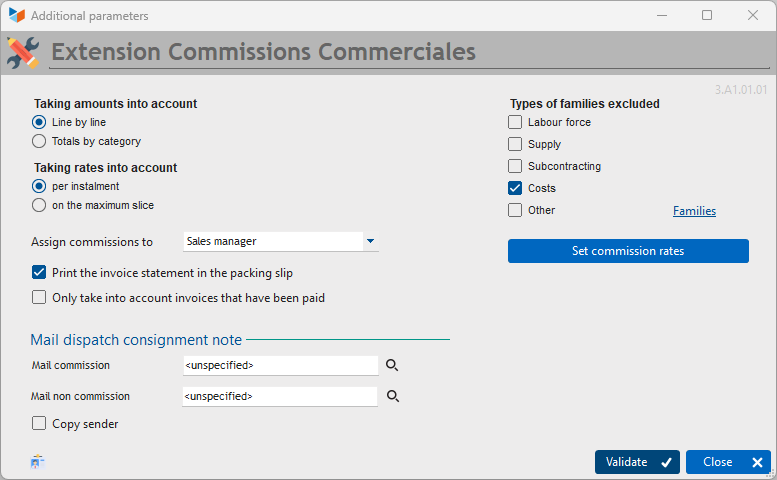Minimize the Additional parameters window

(662, 15)
